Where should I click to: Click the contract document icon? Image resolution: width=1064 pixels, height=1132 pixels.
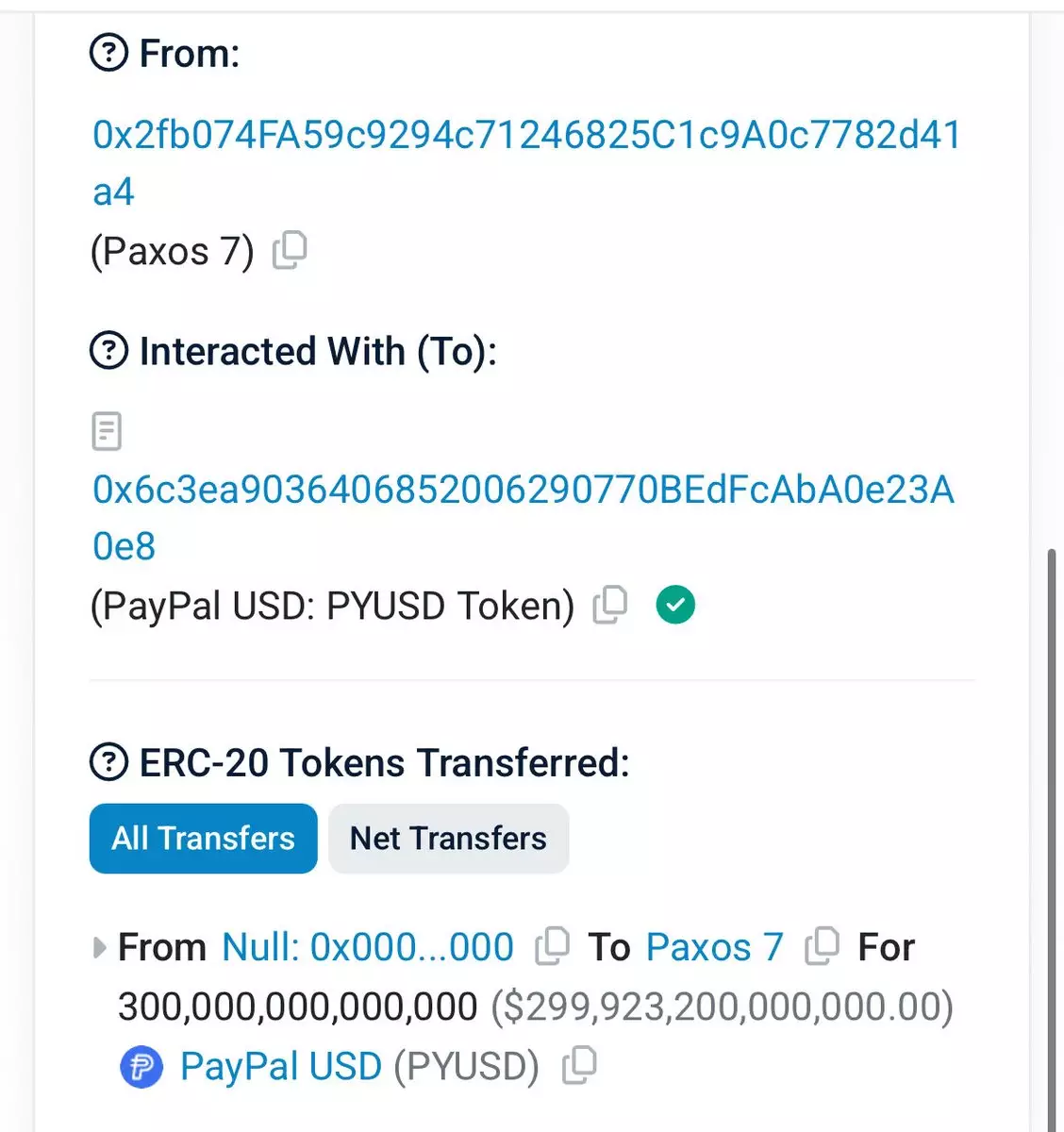[x=107, y=431]
